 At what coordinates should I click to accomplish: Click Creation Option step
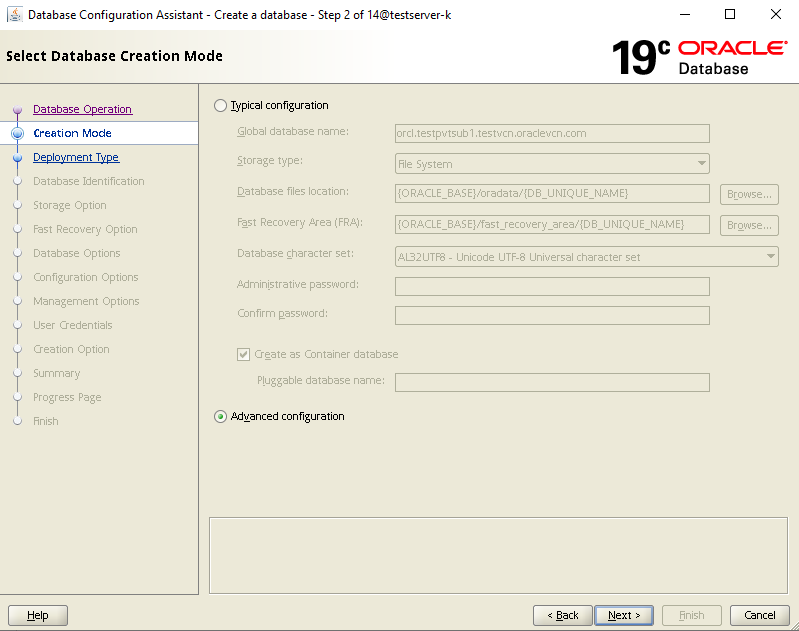71,349
